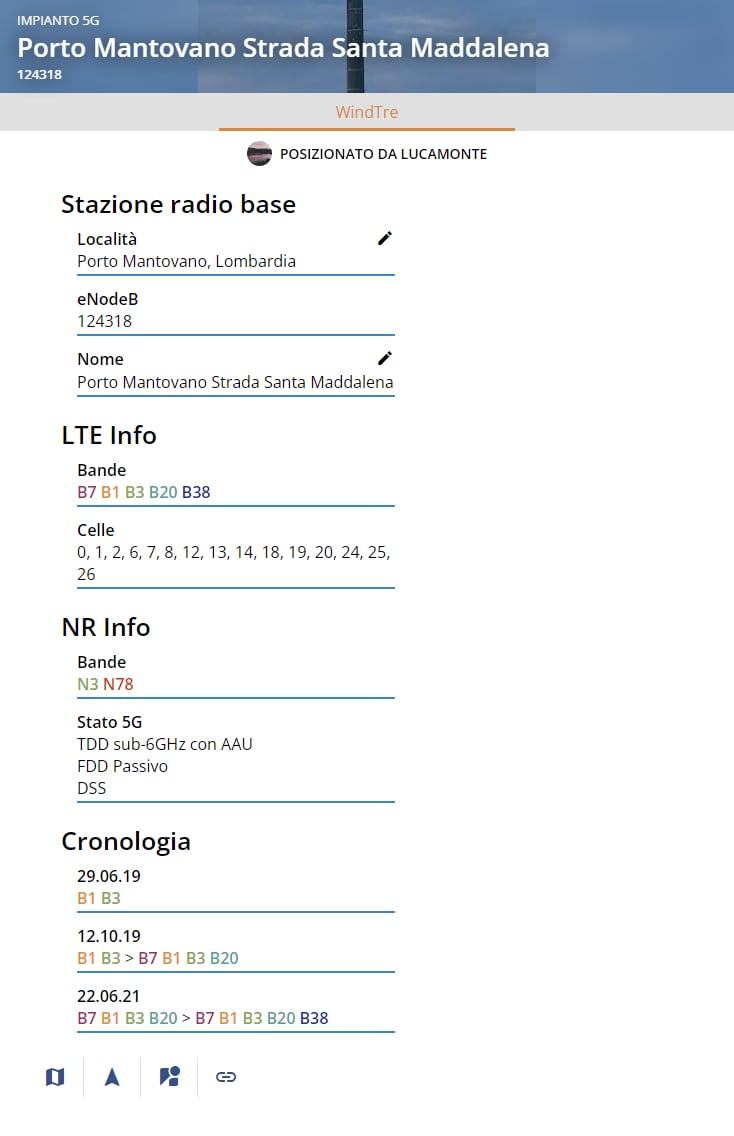This screenshot has width=734, height=1136.
Task: Click the Posizionato da Lucamonte label
Action: pyautogui.click(x=383, y=154)
